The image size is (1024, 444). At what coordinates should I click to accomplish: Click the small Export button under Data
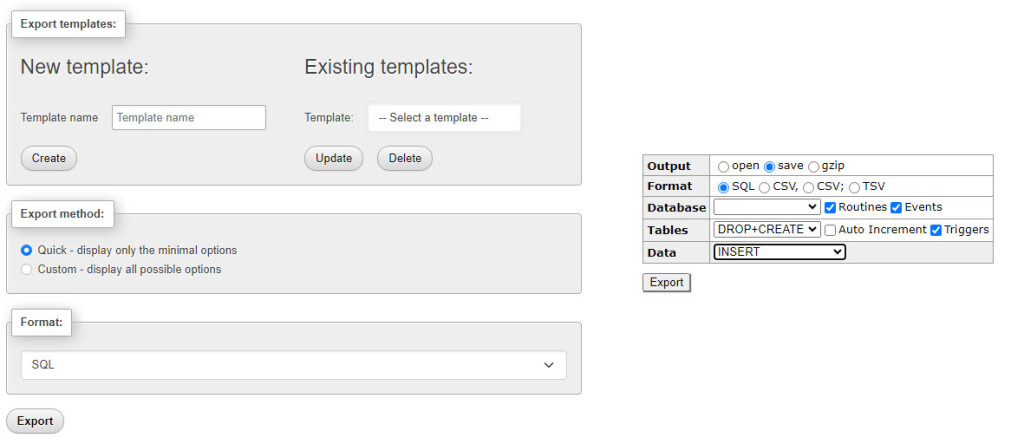[x=666, y=282]
